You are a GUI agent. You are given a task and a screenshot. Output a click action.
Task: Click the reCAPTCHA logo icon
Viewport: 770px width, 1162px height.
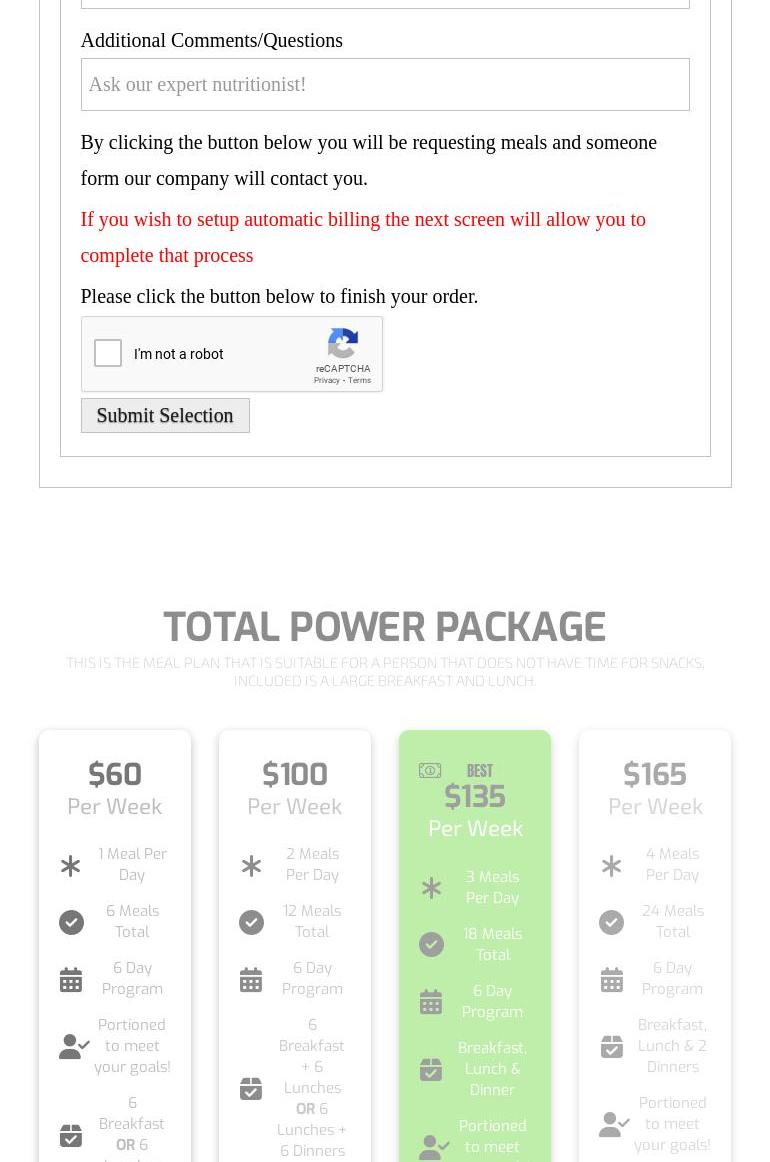click(343, 344)
